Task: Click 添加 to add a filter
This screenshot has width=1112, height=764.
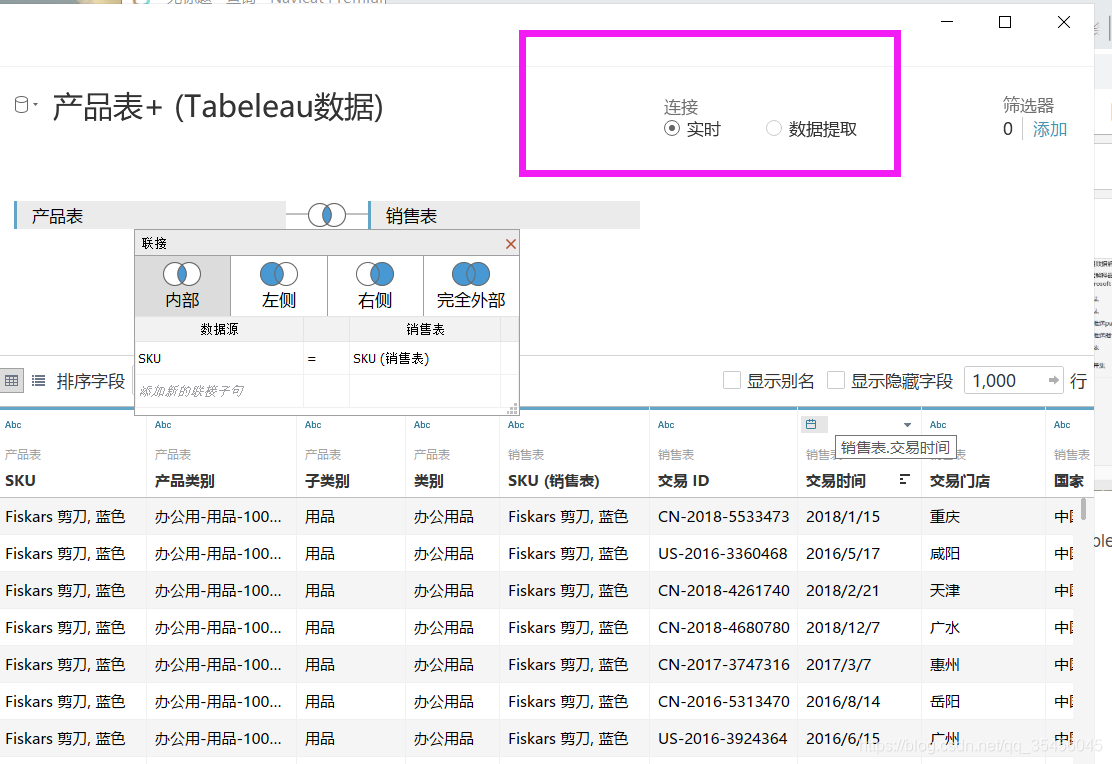Action: 1050,129
